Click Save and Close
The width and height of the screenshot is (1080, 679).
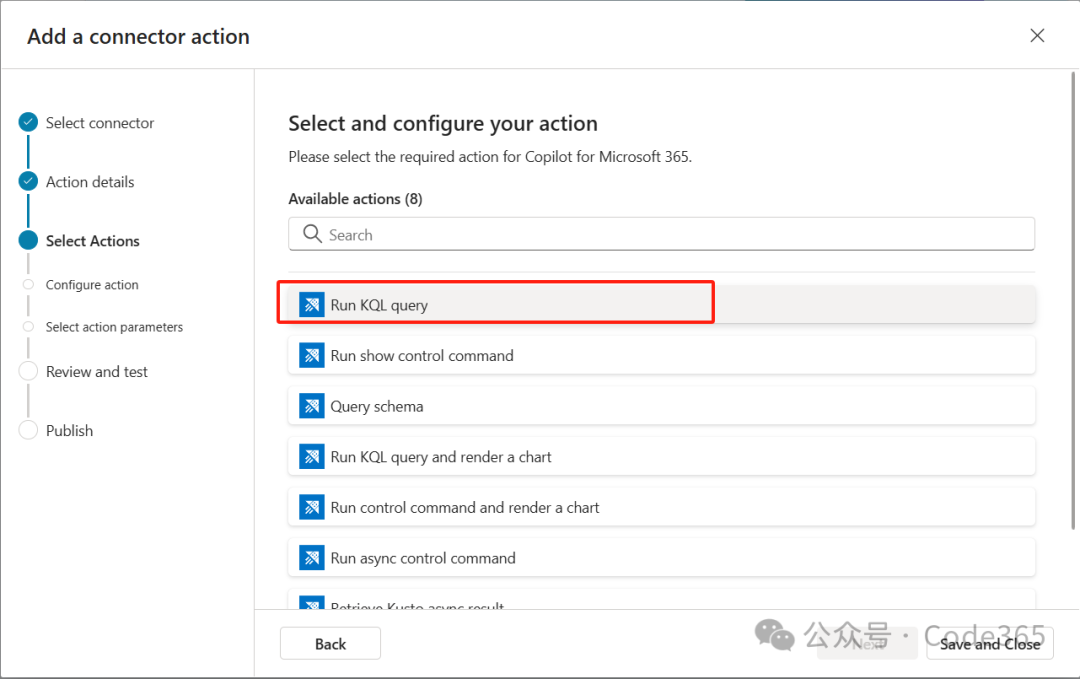pos(989,644)
